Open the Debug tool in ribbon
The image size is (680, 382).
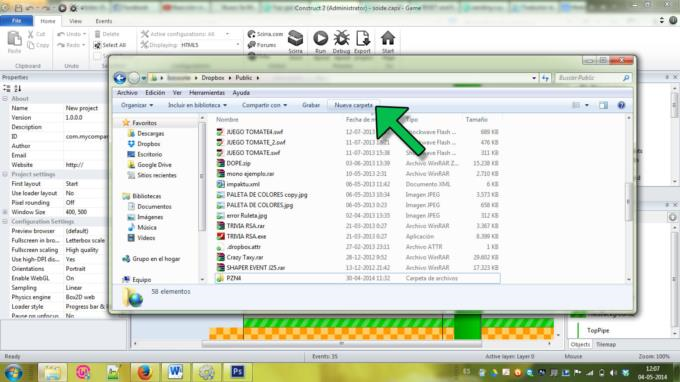341,41
